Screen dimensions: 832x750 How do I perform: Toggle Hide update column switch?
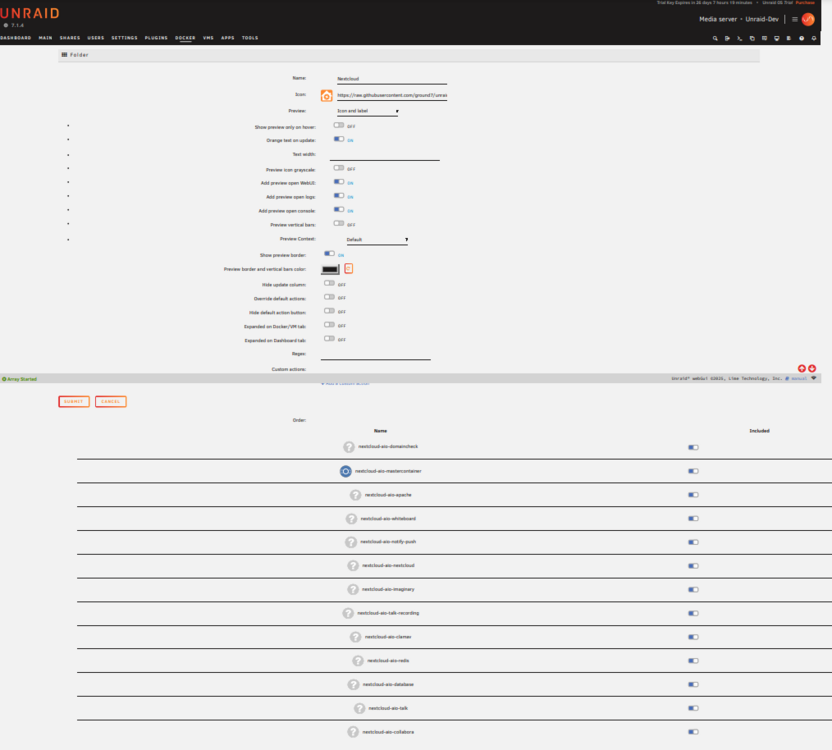pos(329,283)
